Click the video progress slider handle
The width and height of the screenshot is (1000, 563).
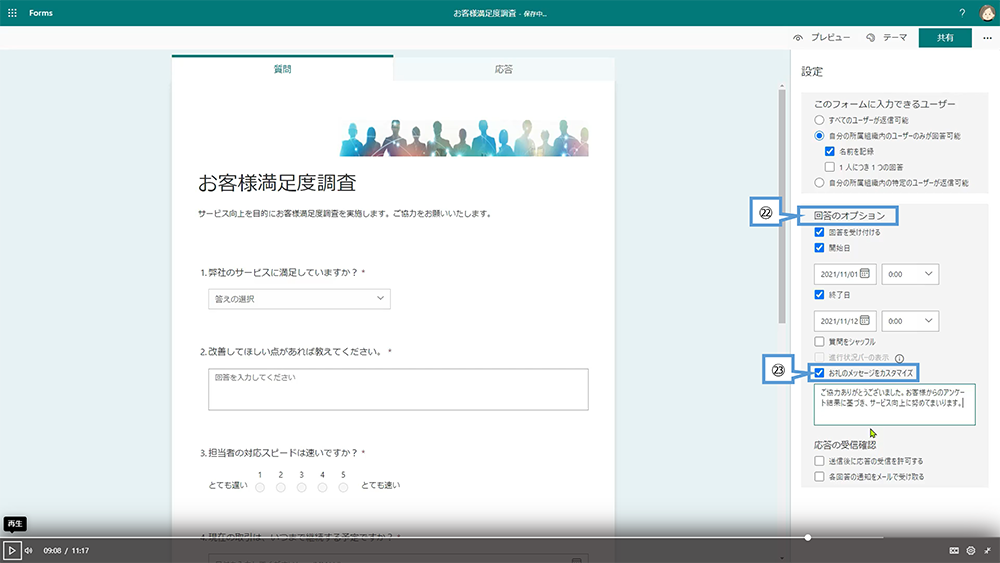pos(807,537)
